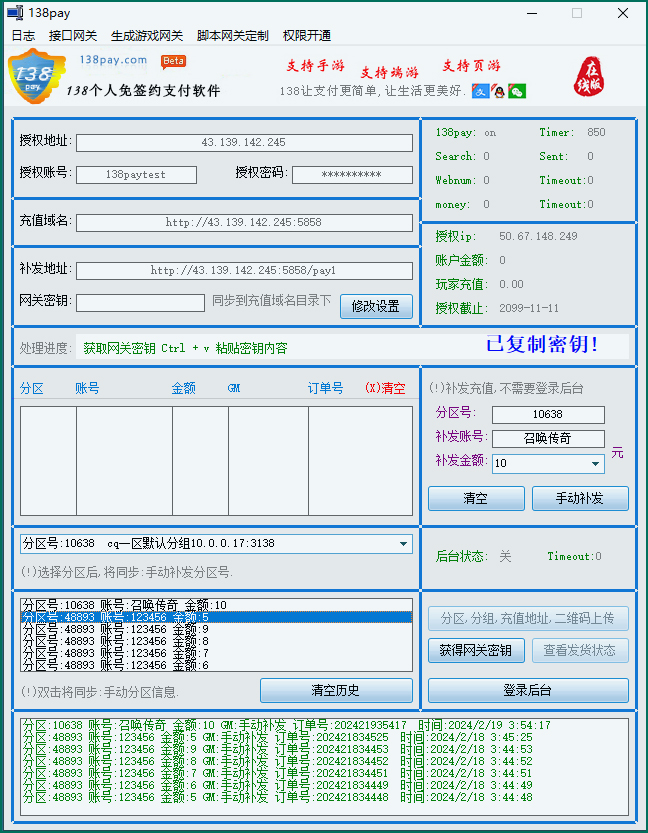Select history row 48893 with 金额:8
Image resolution: width=648 pixels, height=833 pixels.
click(x=216, y=641)
